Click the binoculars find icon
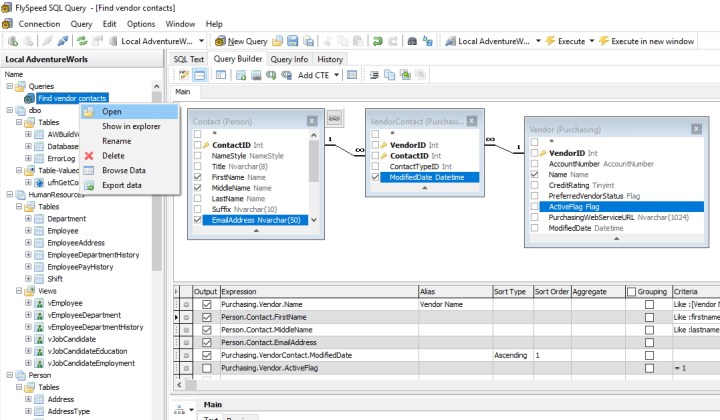Screen dimensions: 720x420 (412, 41)
